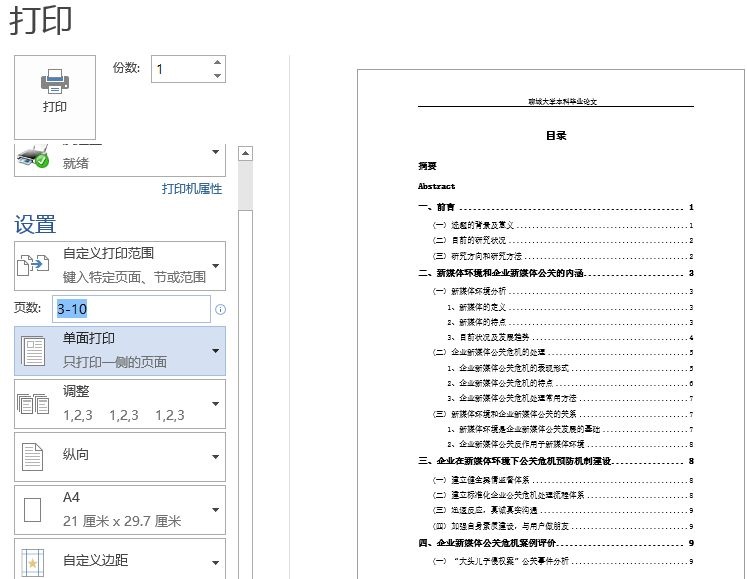Expand the 单面打印 dropdown arrow
The image size is (747, 579).
216,350
